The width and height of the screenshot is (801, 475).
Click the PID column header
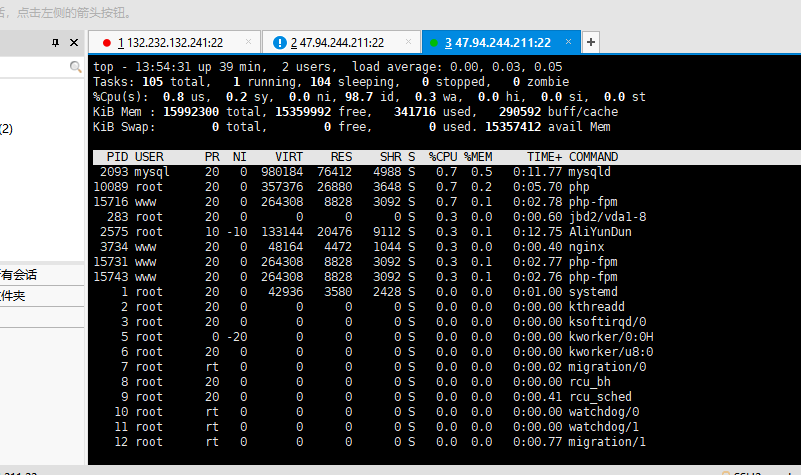pos(117,157)
